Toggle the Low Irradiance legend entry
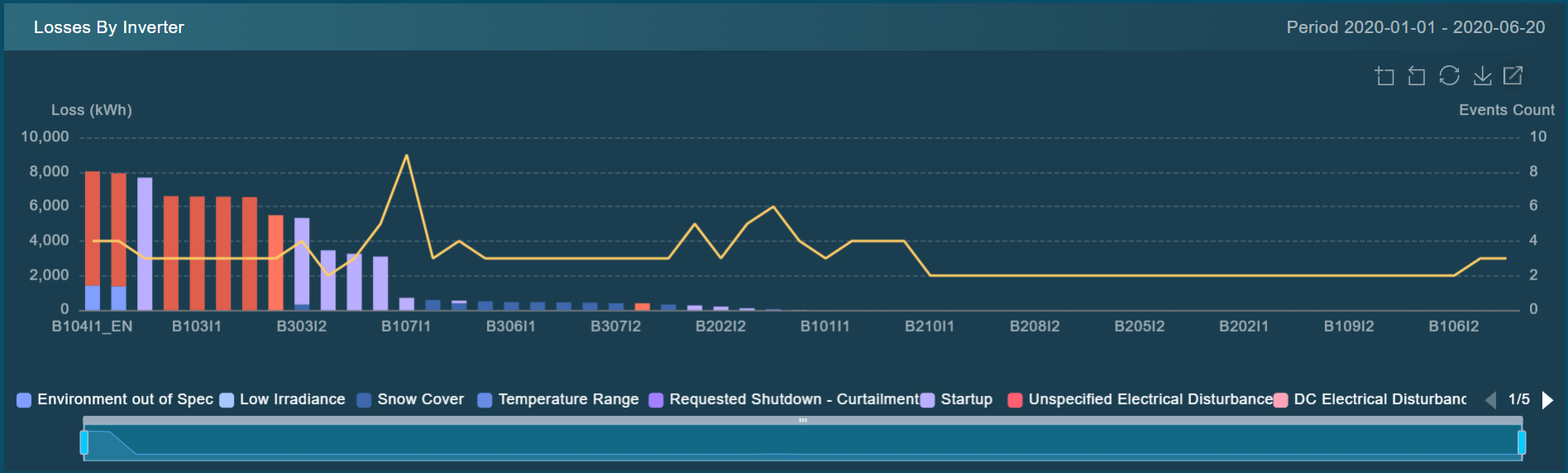The width and height of the screenshot is (1568, 473). [x=282, y=399]
